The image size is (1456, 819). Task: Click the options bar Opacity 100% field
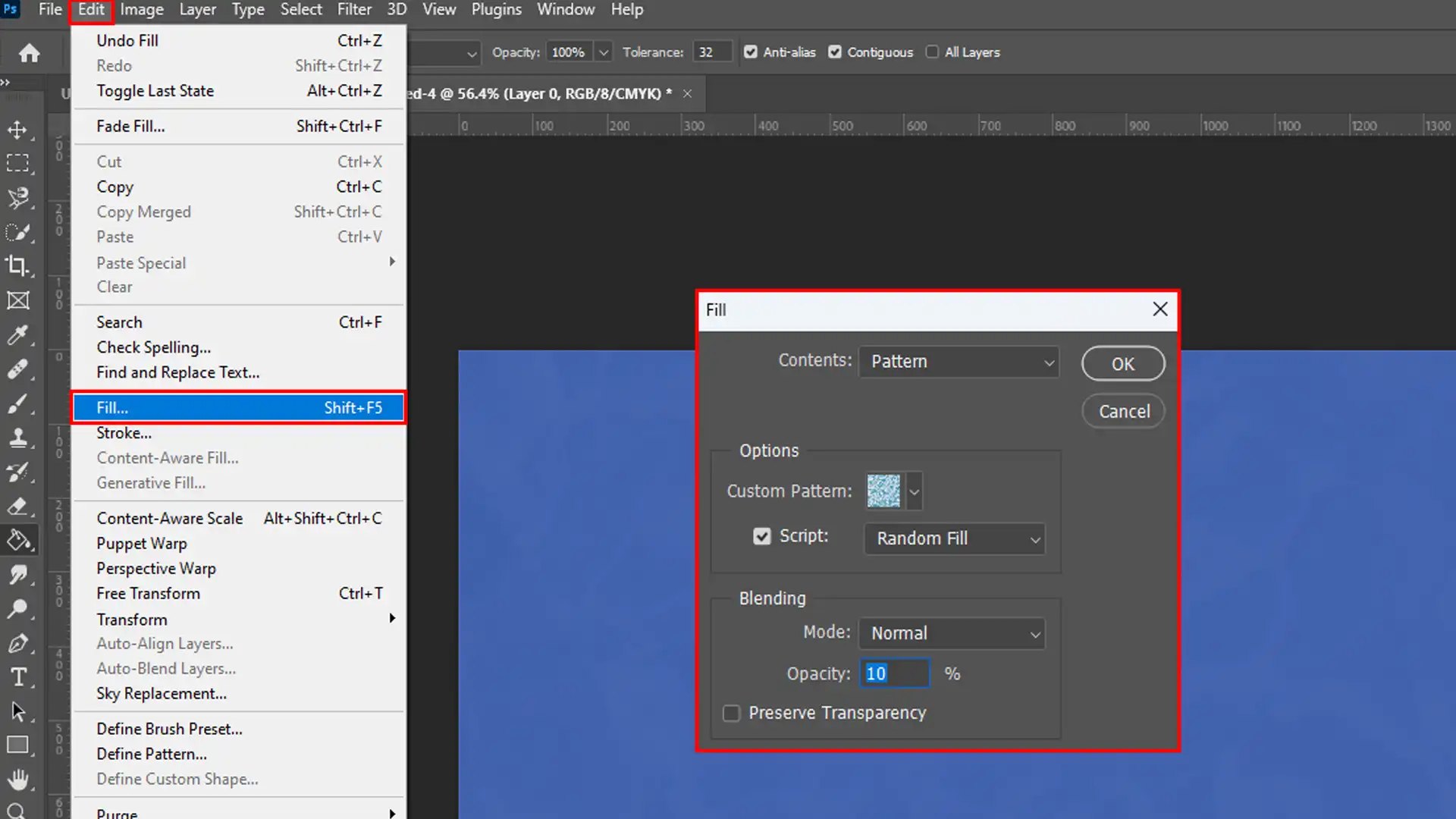(x=570, y=52)
